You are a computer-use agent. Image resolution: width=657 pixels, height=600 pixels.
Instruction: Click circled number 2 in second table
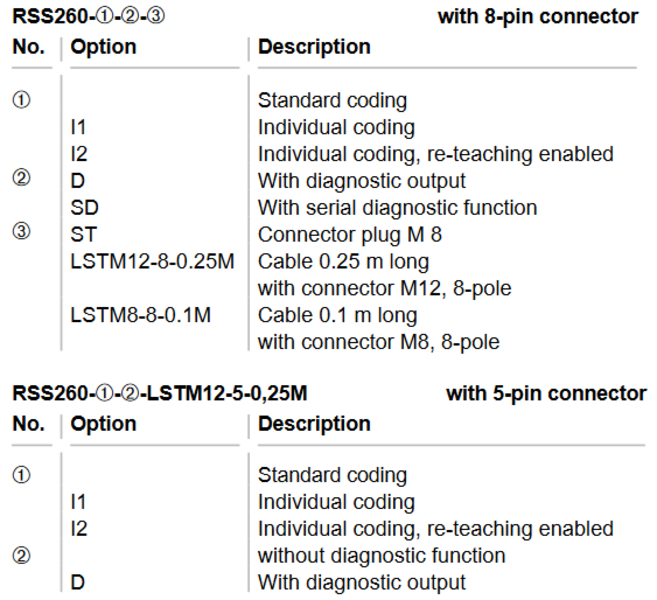point(21,555)
